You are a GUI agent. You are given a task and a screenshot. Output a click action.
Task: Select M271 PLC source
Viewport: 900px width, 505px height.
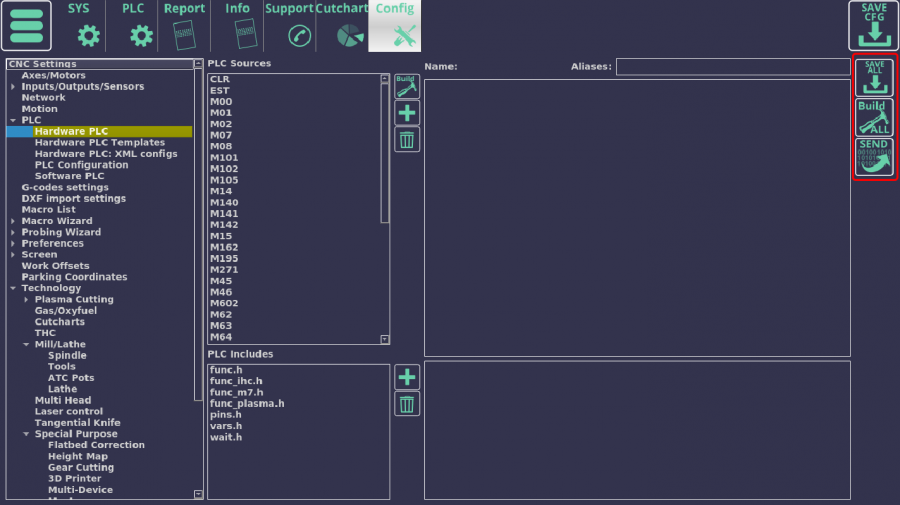tap(224, 270)
